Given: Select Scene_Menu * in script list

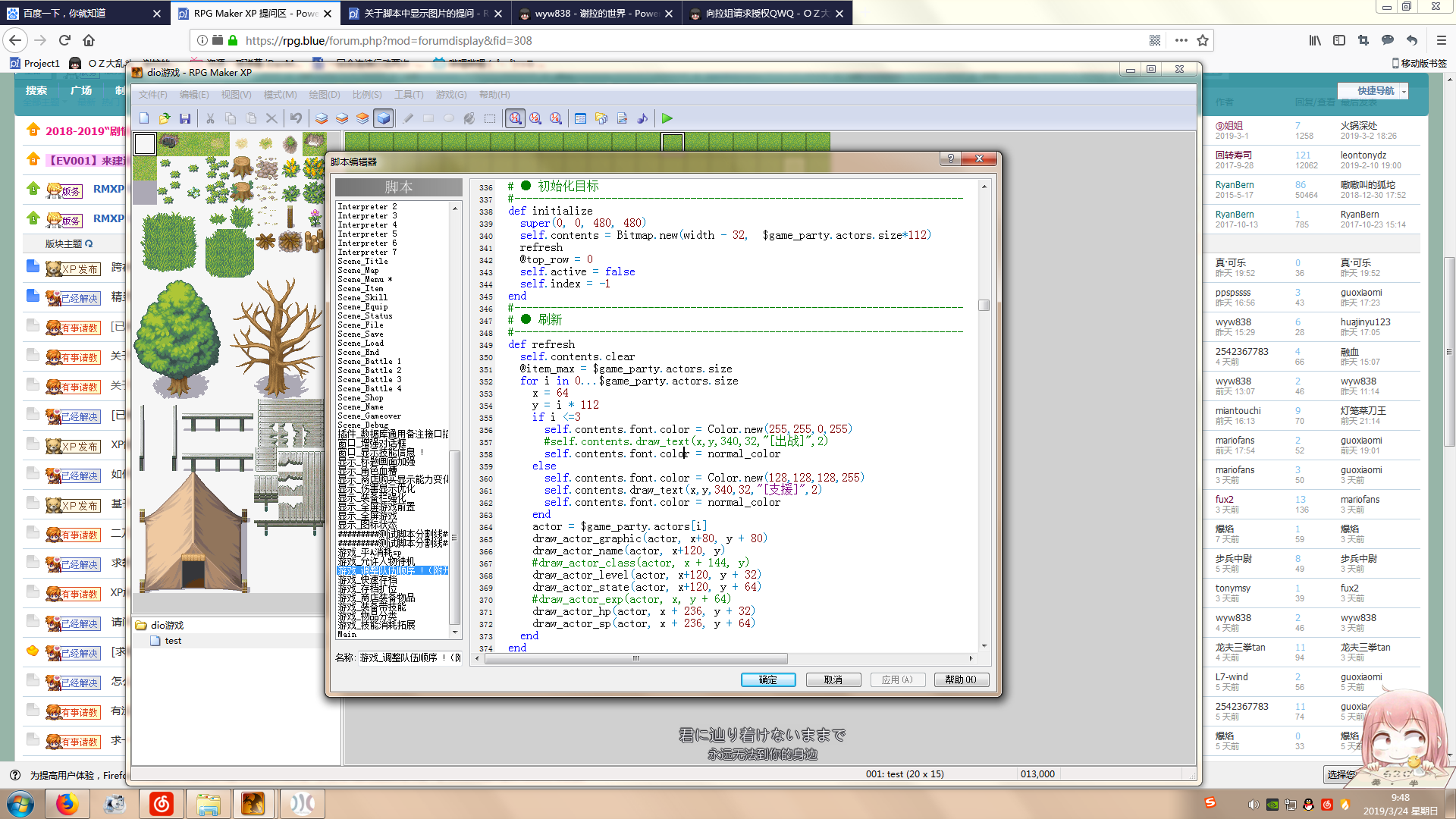Looking at the screenshot, I should (x=365, y=279).
